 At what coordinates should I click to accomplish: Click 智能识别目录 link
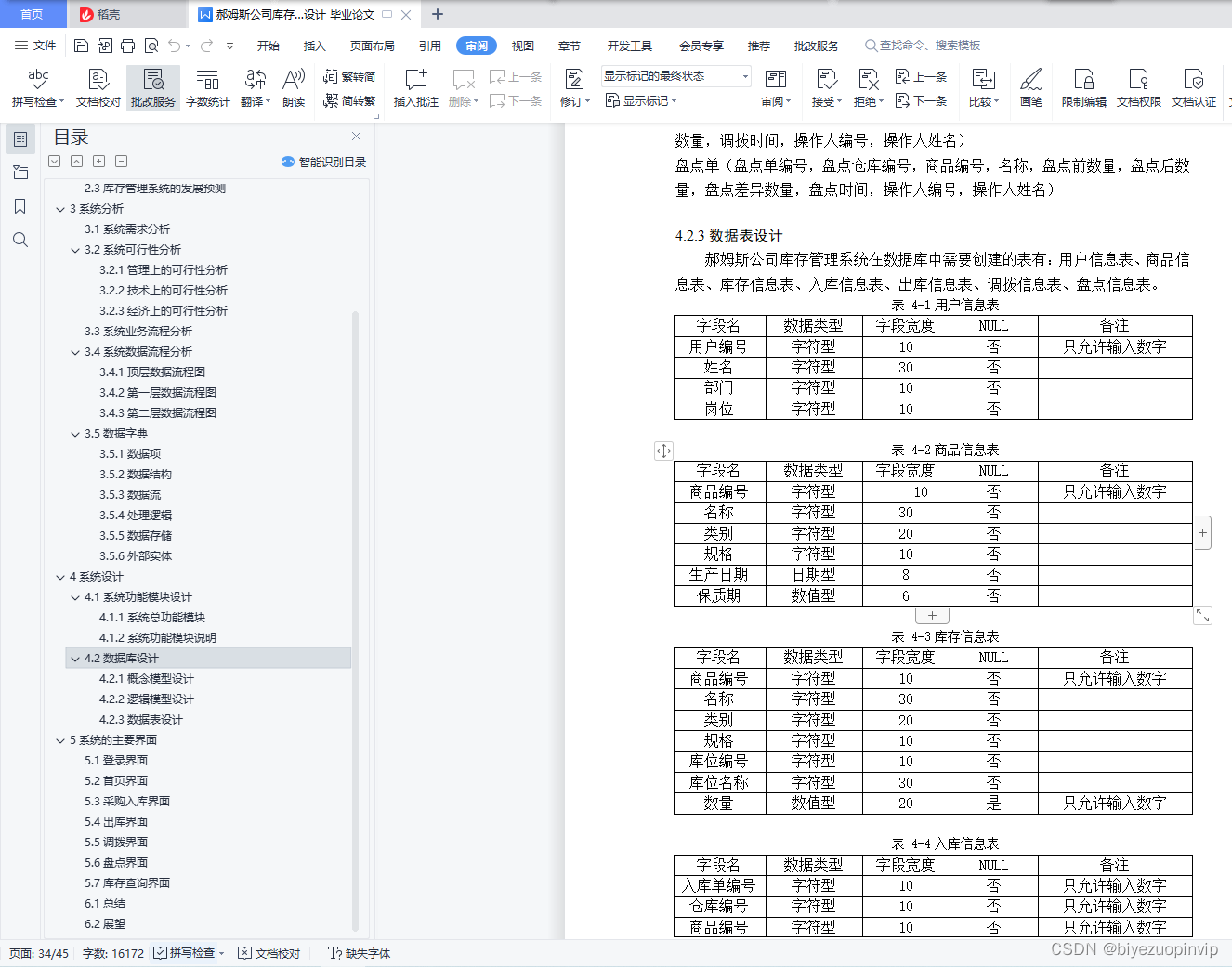coord(324,162)
